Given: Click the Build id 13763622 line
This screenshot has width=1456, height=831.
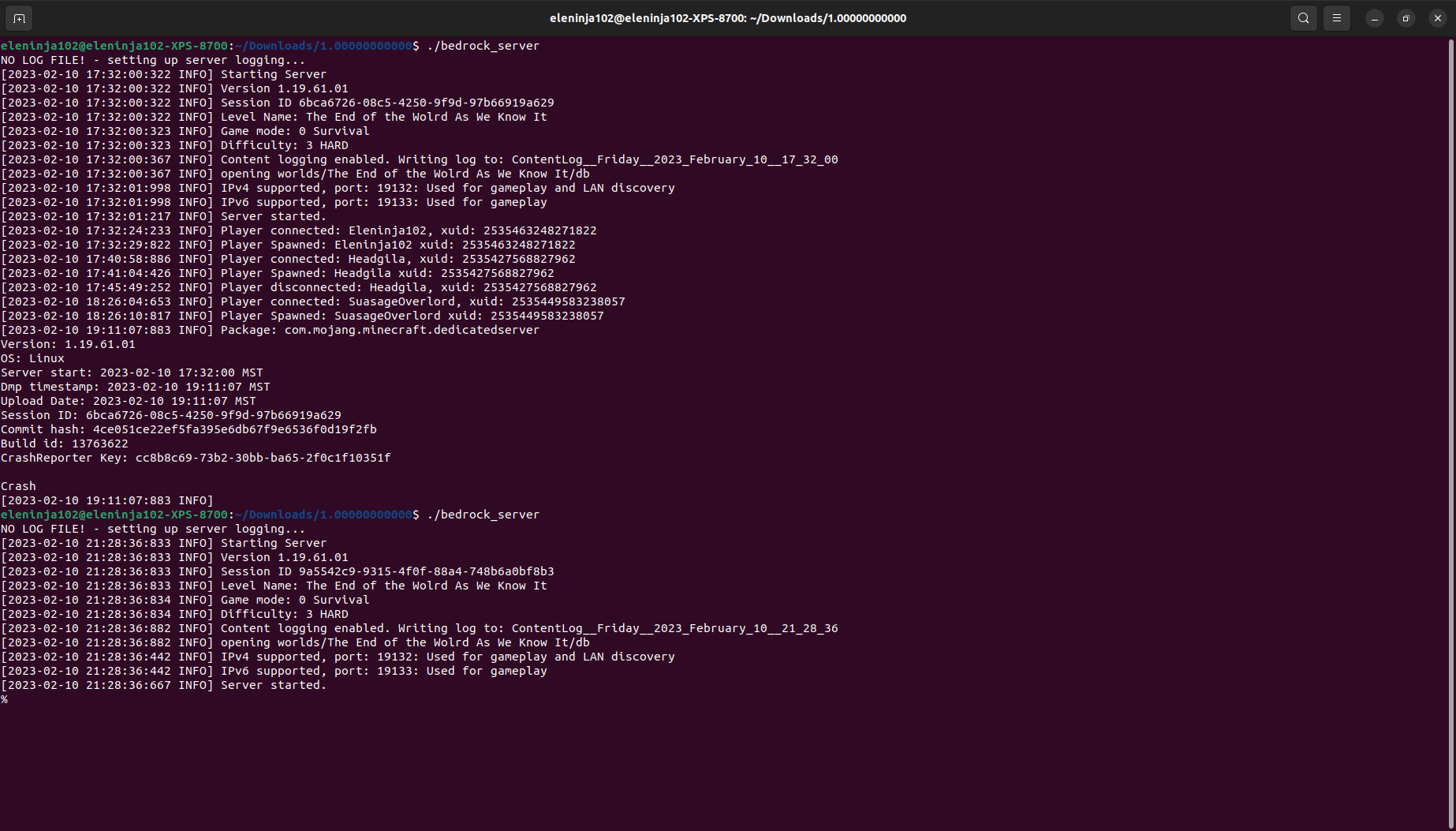Looking at the screenshot, I should click(x=65, y=444).
